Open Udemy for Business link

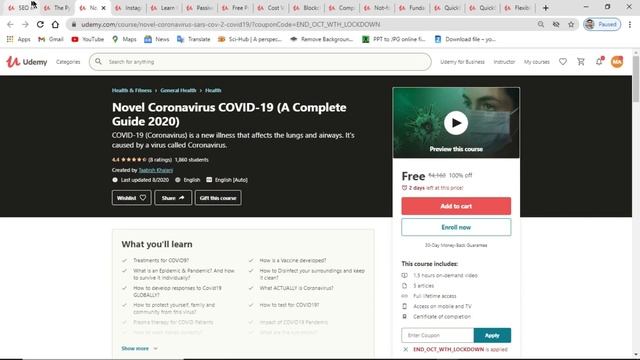pyautogui.click(x=462, y=62)
